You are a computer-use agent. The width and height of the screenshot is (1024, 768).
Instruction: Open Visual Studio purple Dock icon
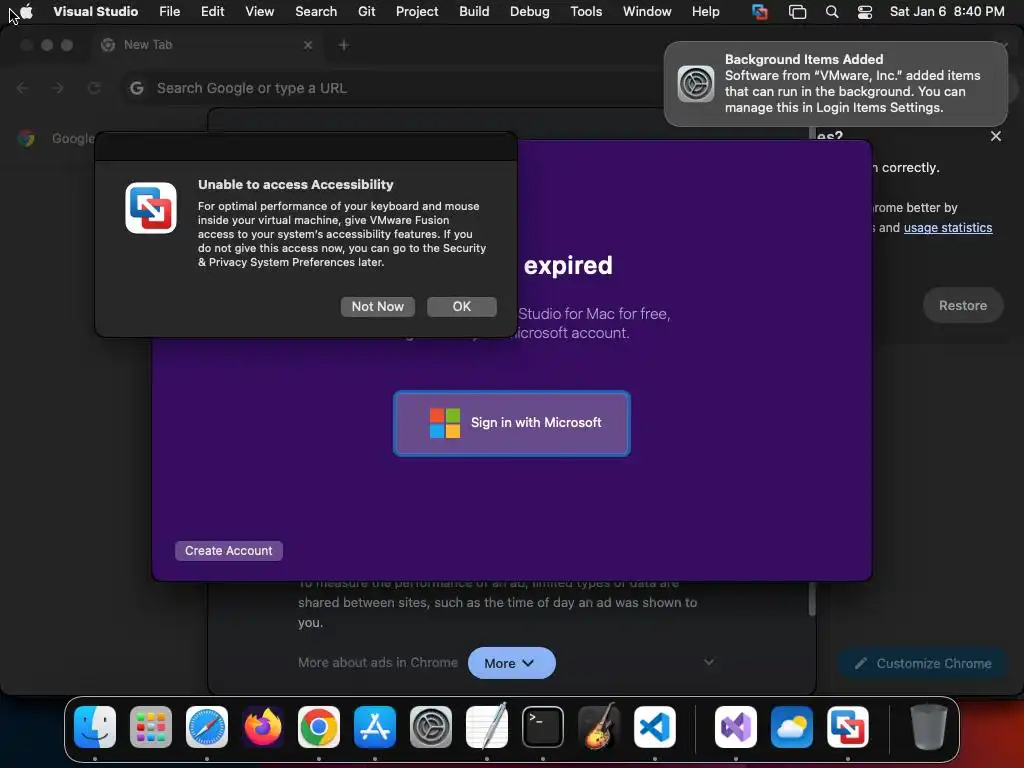click(x=736, y=727)
